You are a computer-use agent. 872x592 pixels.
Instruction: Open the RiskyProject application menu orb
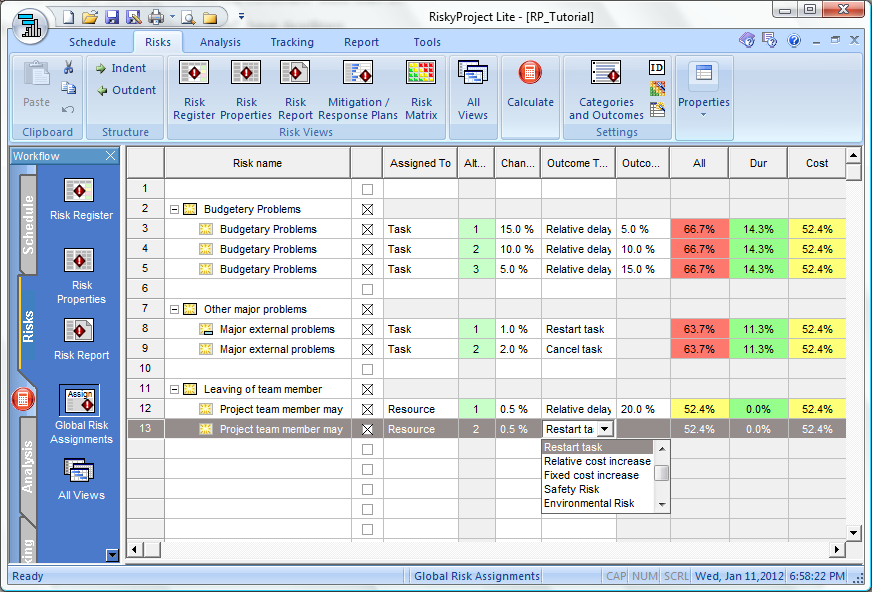tap(29, 25)
